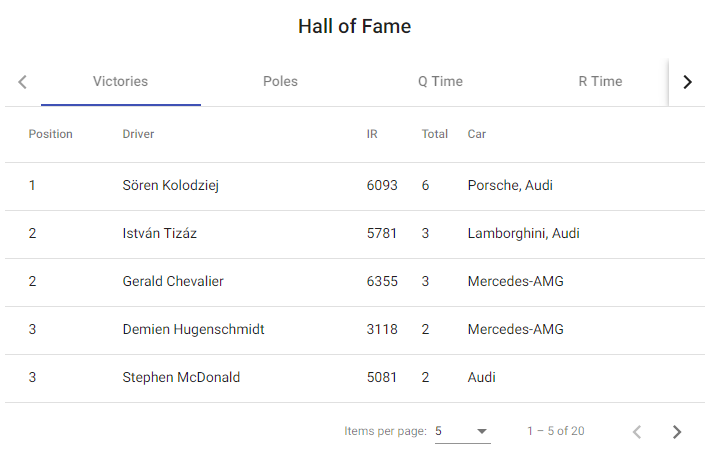Click the Car column header

coord(477,134)
